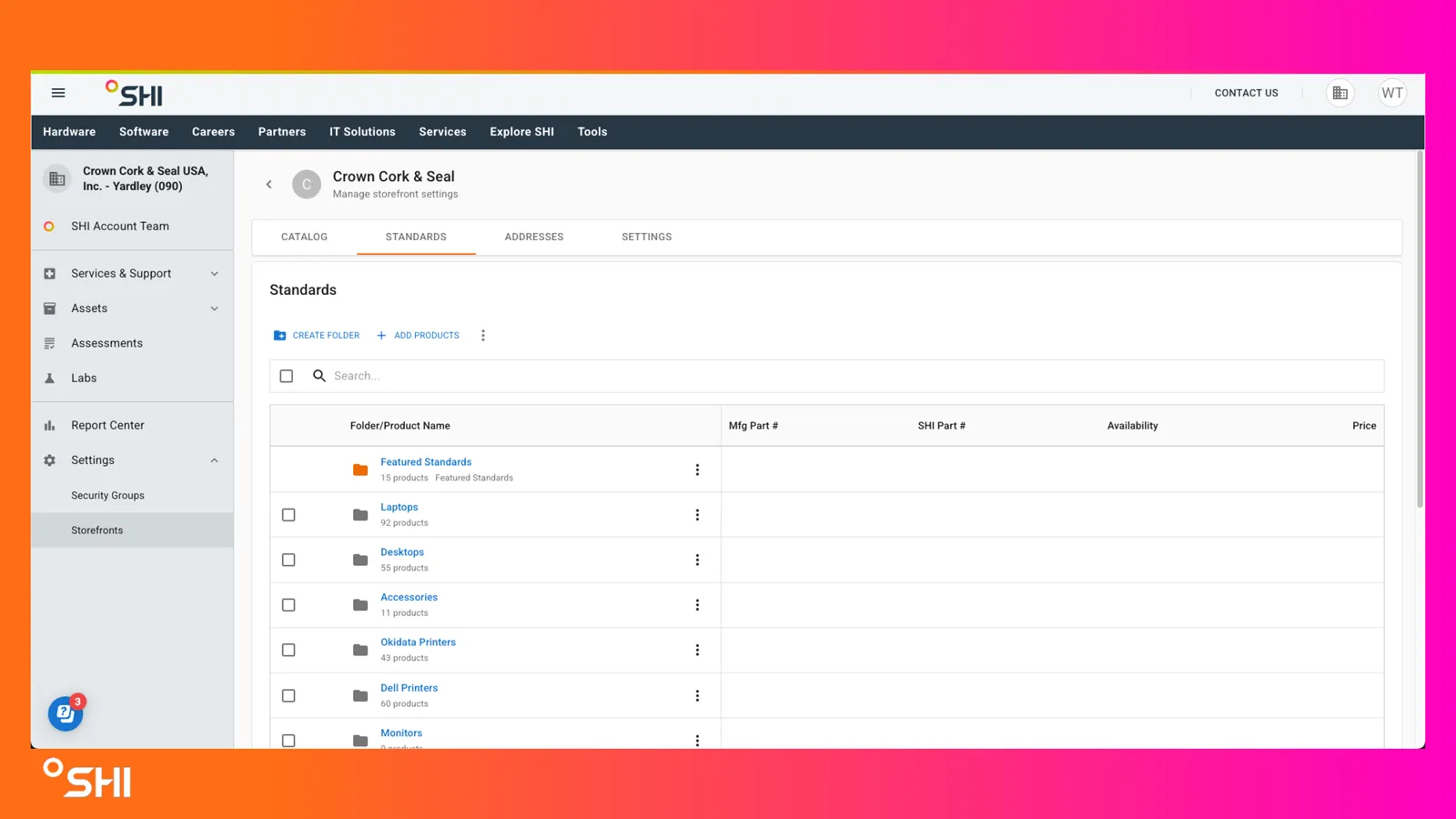Select the Standards tab

click(416, 237)
